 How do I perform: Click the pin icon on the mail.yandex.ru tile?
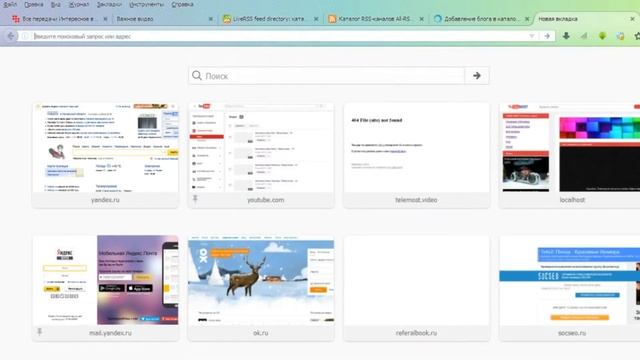[x=40, y=331]
